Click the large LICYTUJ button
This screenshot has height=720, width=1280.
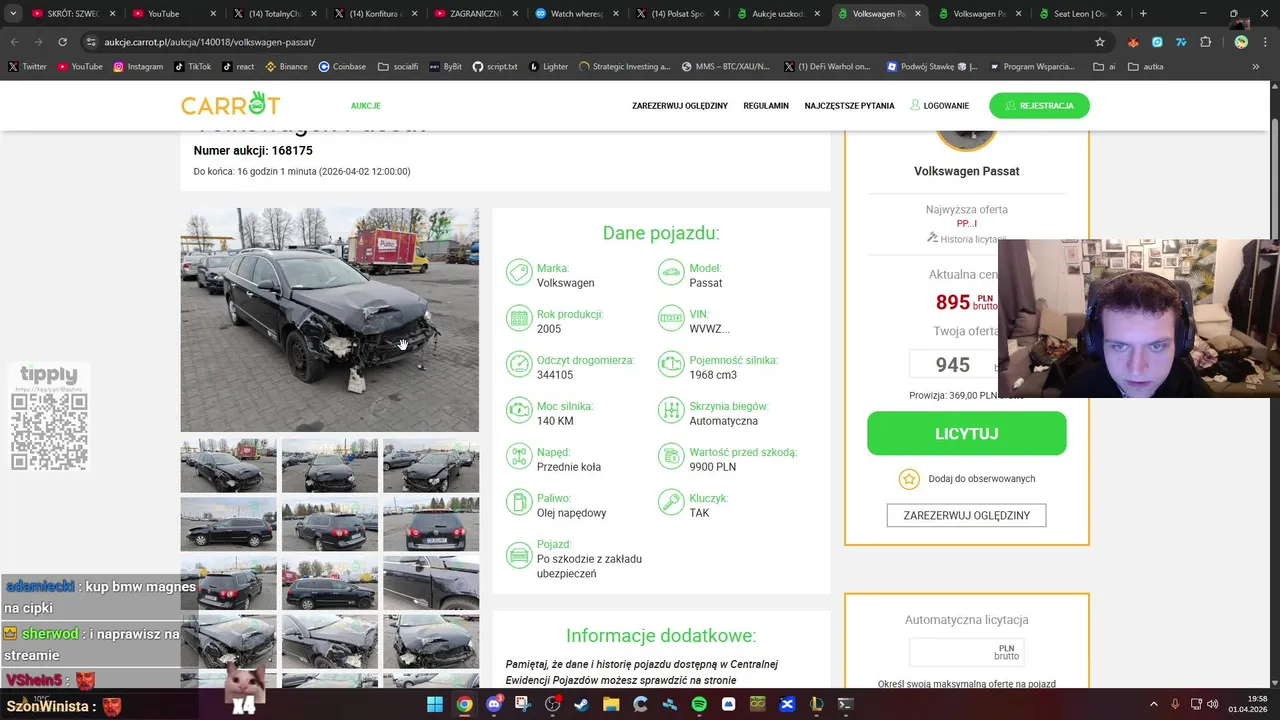click(x=966, y=433)
